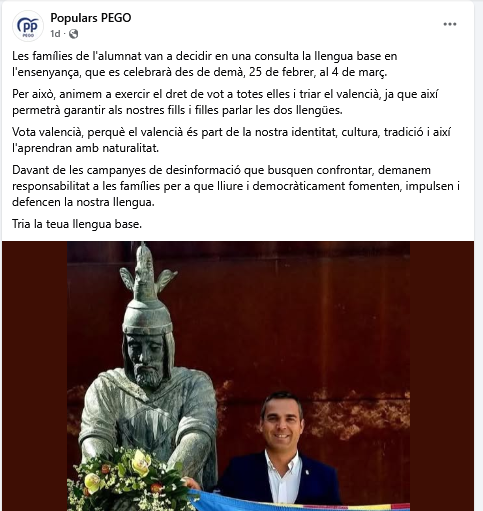Click the man's white shirt collar
483x511 pixels.
pos(283,465)
